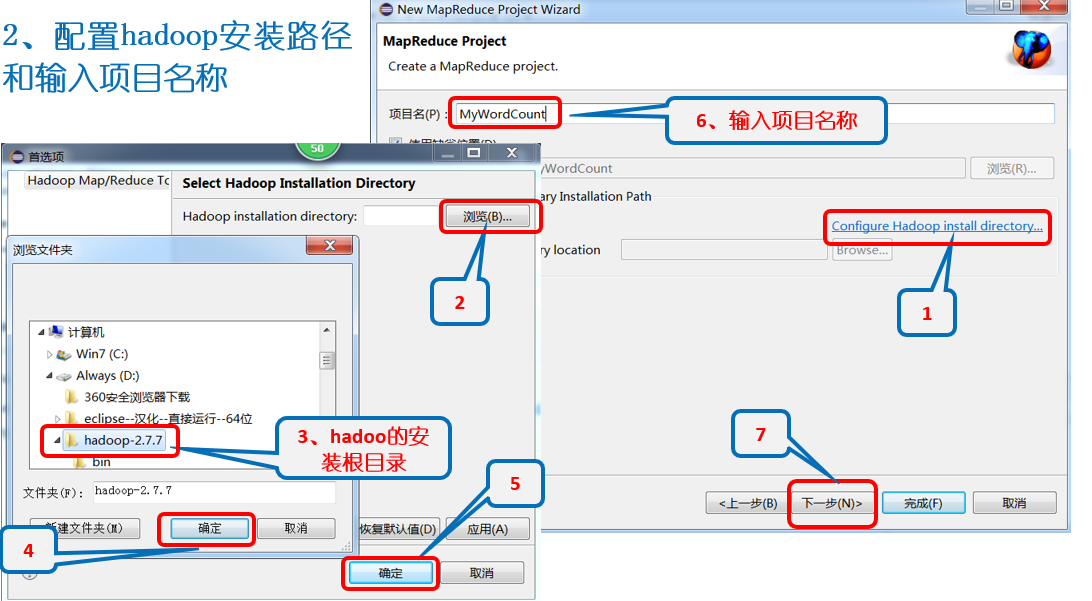Open the Configure Hadoop install directory link
Viewport: 1092px width, 601px height.
(x=936, y=228)
